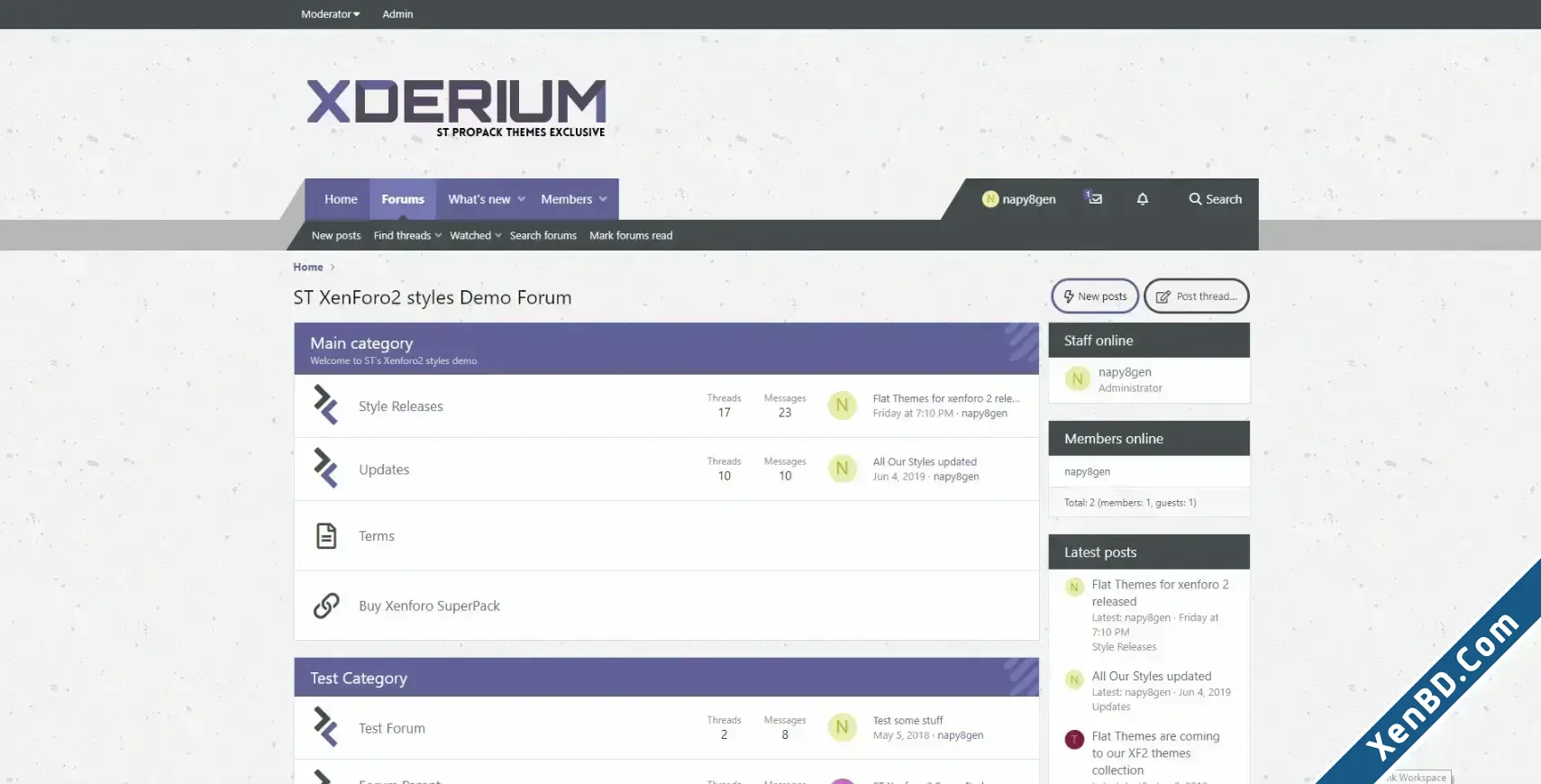Select the Forums tab

(x=403, y=199)
